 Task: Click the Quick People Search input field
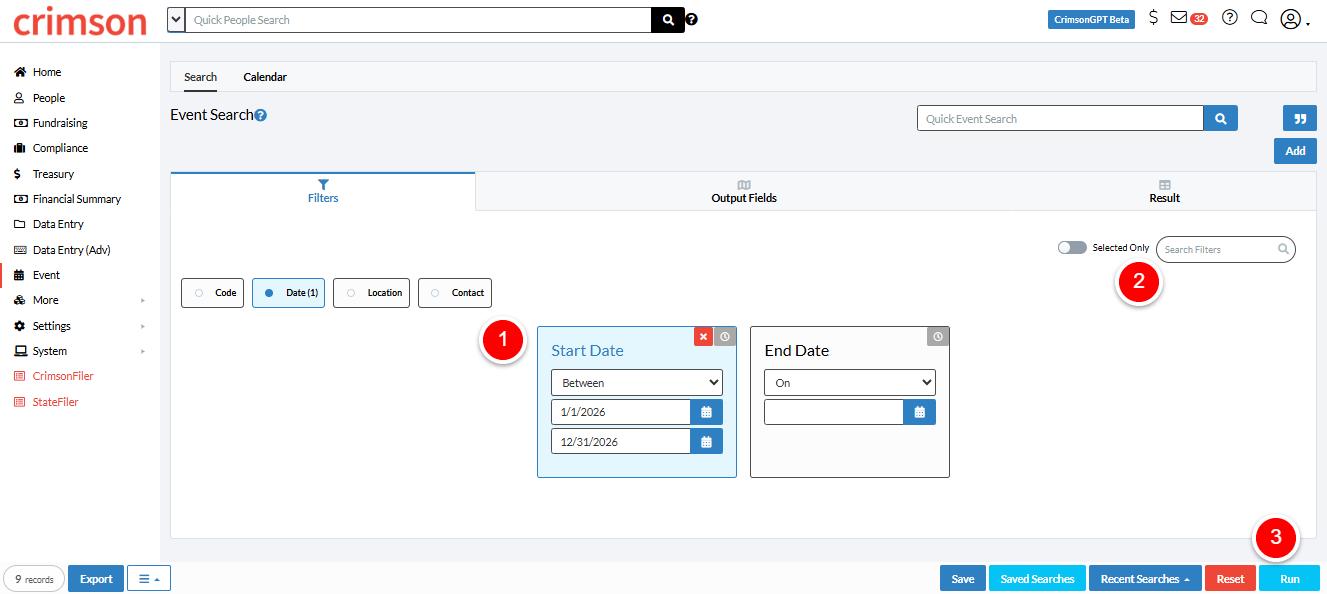[x=418, y=20]
